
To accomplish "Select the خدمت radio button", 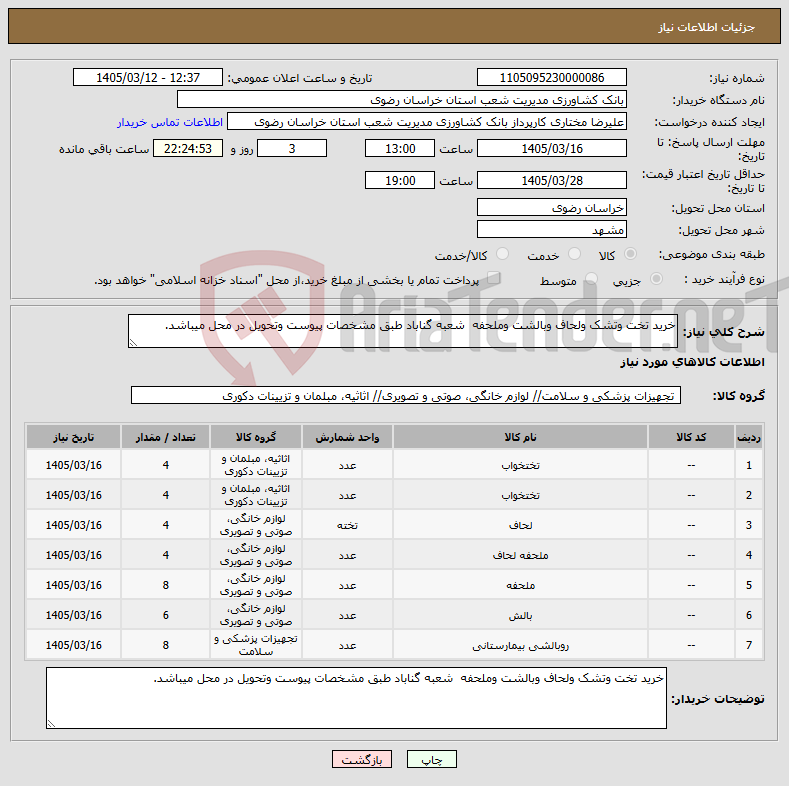I will (574, 254).
